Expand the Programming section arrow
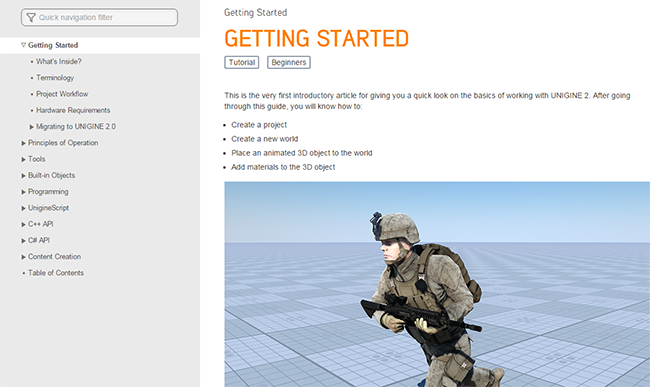This screenshot has height=387, width=650. [23, 192]
